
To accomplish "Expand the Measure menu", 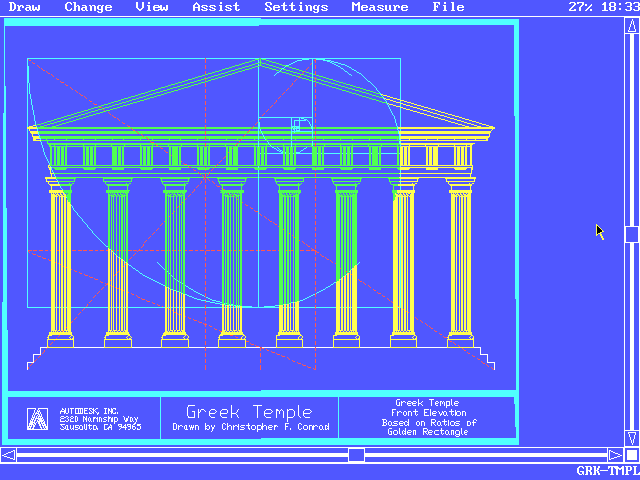I will (380, 7).
